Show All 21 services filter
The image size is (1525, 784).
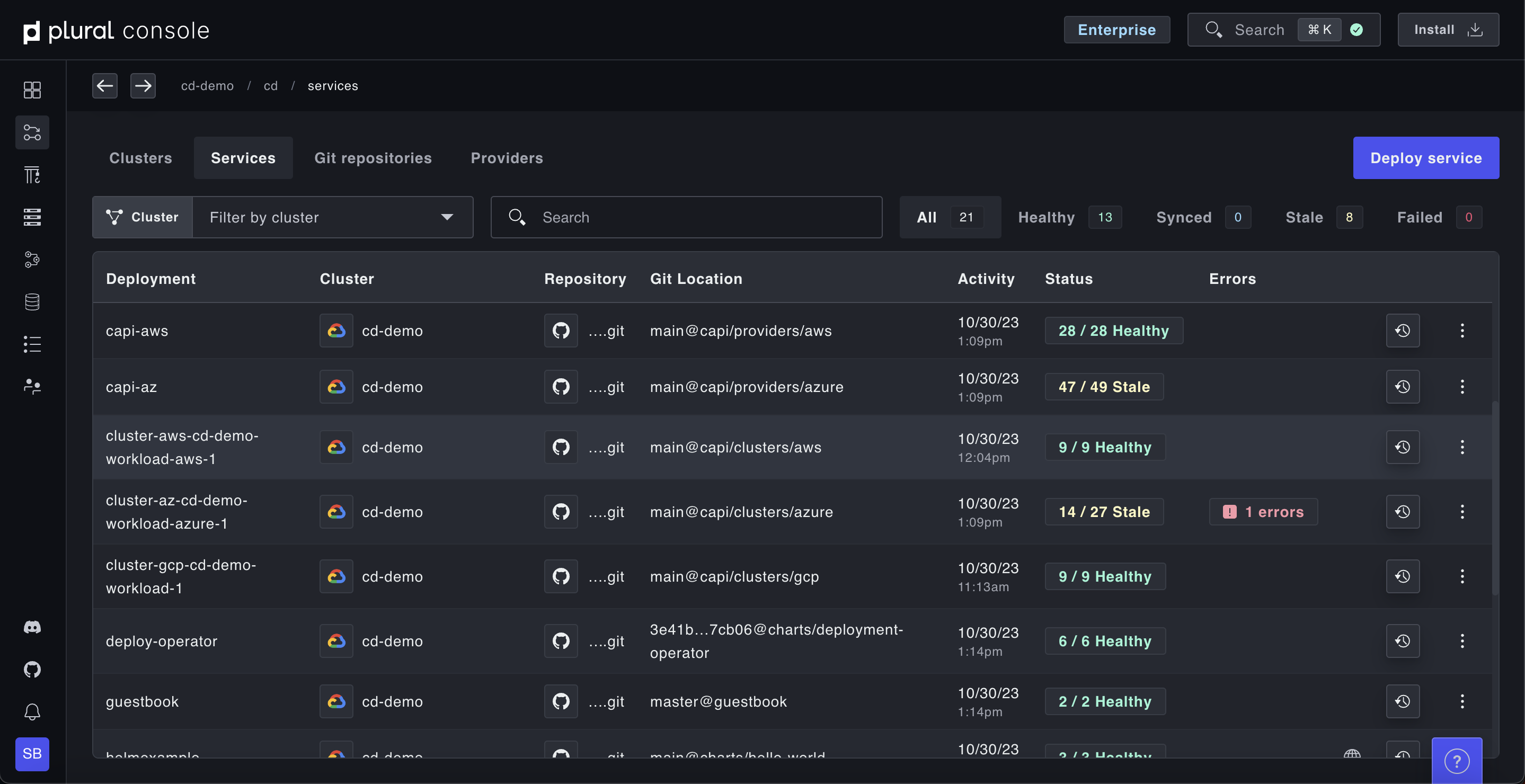[x=950, y=217]
